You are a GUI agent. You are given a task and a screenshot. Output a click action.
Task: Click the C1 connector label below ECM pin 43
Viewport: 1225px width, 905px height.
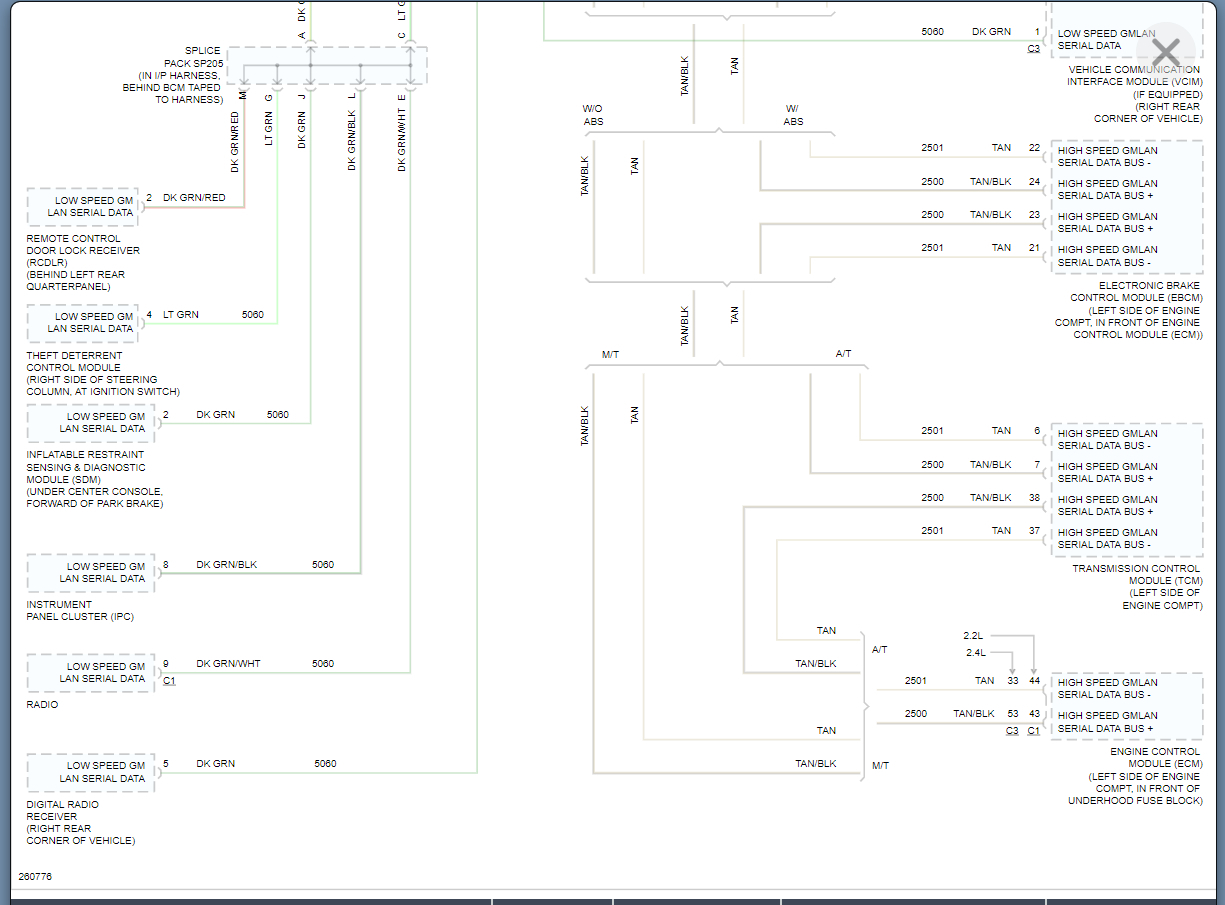click(x=1033, y=731)
